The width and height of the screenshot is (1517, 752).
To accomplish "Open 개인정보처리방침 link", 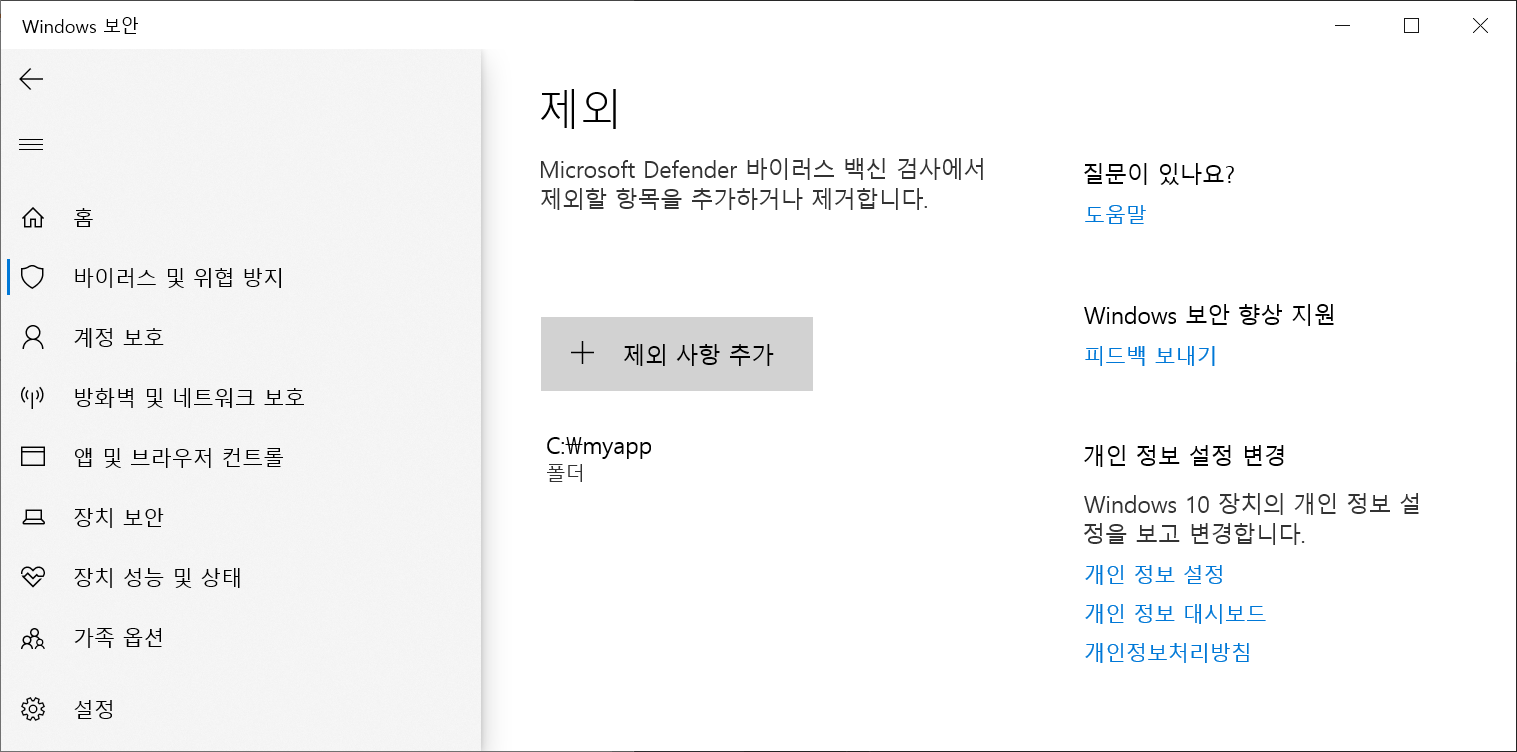I will 1167,653.
